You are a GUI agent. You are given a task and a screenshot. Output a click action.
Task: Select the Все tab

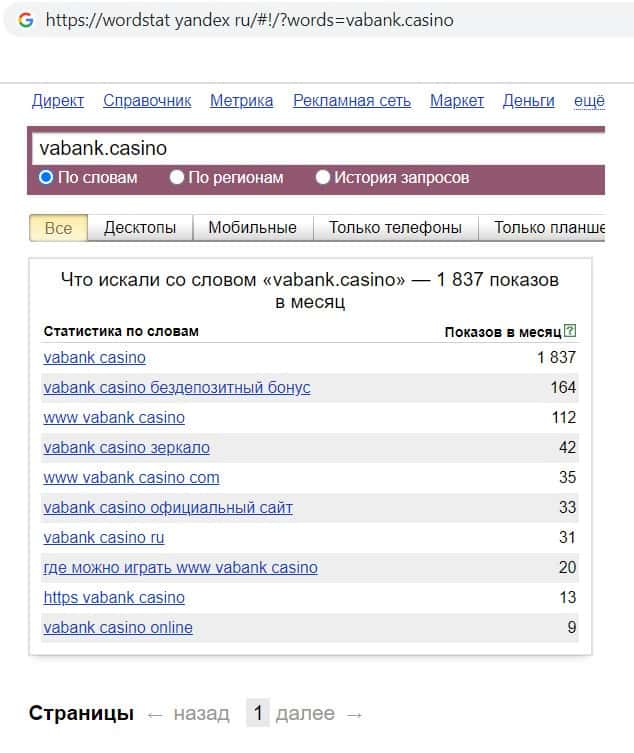click(58, 228)
